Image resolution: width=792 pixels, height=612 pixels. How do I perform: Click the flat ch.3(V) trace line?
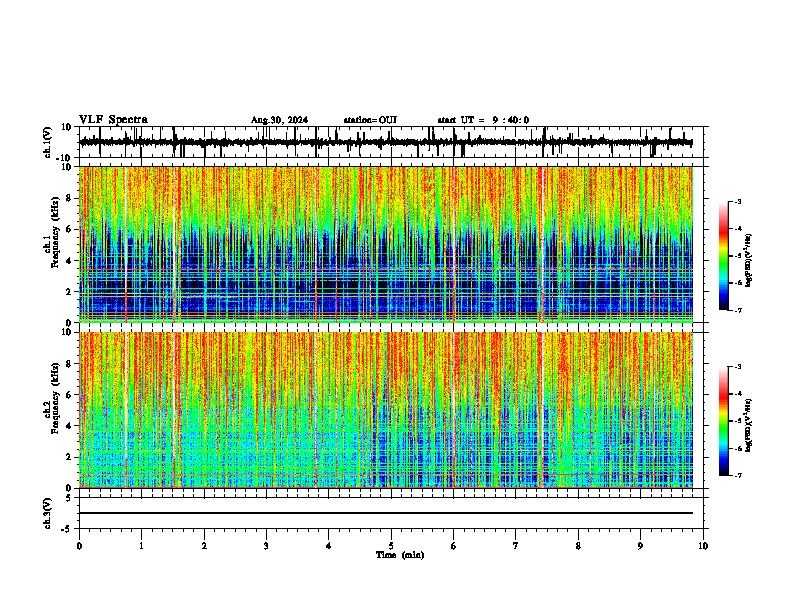click(386, 513)
